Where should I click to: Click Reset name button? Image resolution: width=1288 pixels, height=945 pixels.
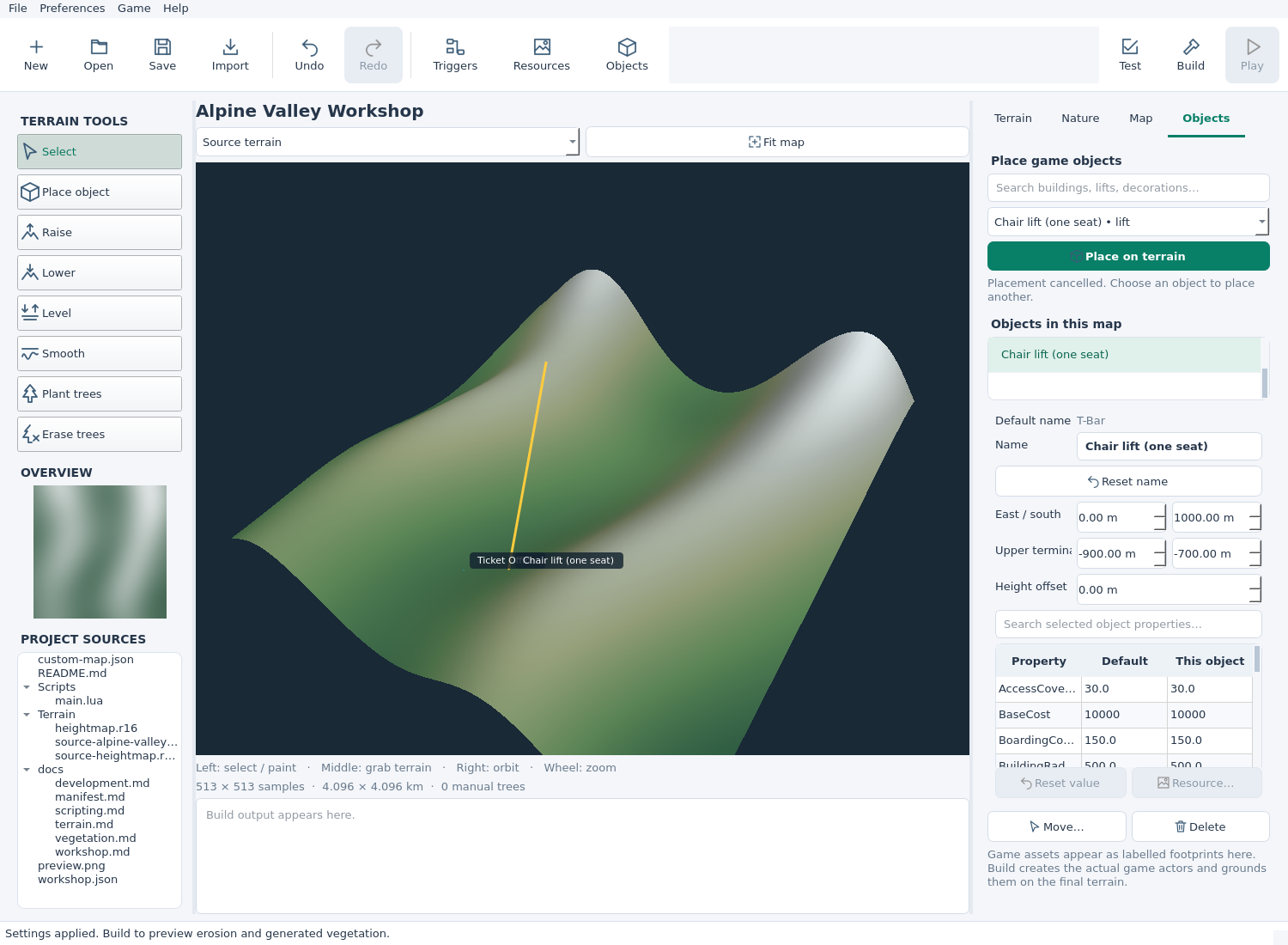coord(1128,481)
